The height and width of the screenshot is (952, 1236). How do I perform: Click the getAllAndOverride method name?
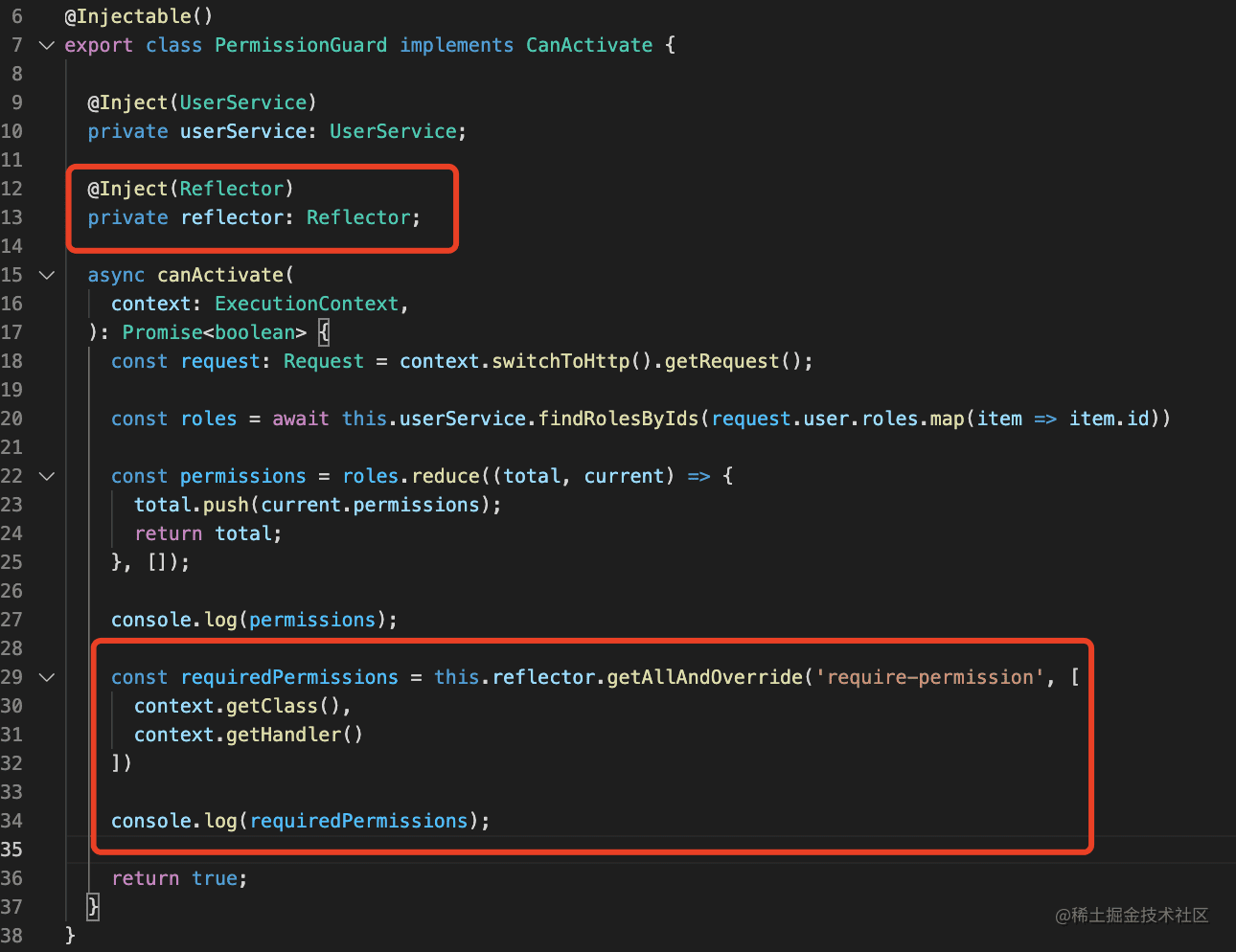click(x=704, y=677)
